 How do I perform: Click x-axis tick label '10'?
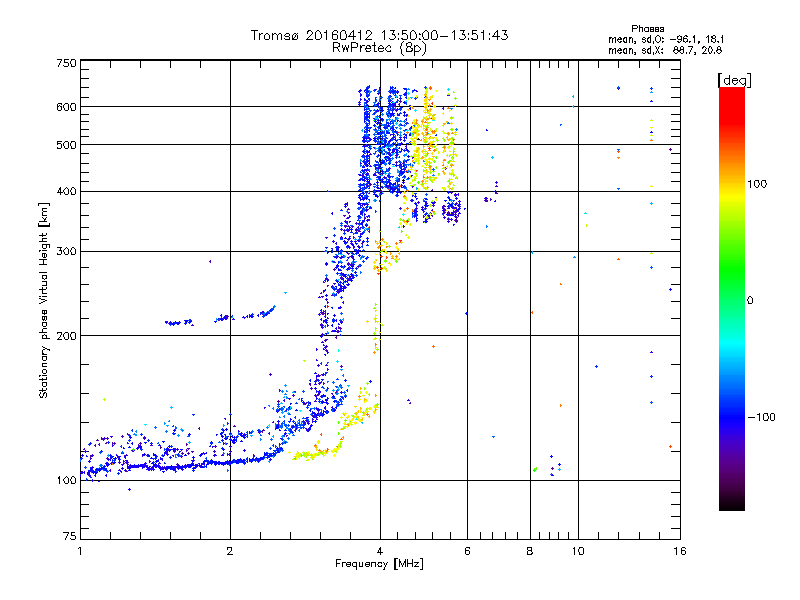(x=578, y=551)
